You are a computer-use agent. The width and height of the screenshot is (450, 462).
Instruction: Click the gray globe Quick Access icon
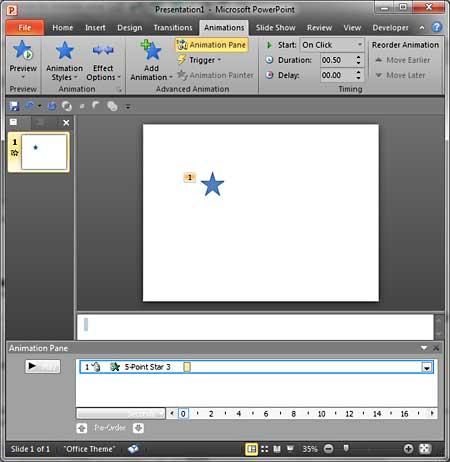pyautogui.click(x=67, y=106)
